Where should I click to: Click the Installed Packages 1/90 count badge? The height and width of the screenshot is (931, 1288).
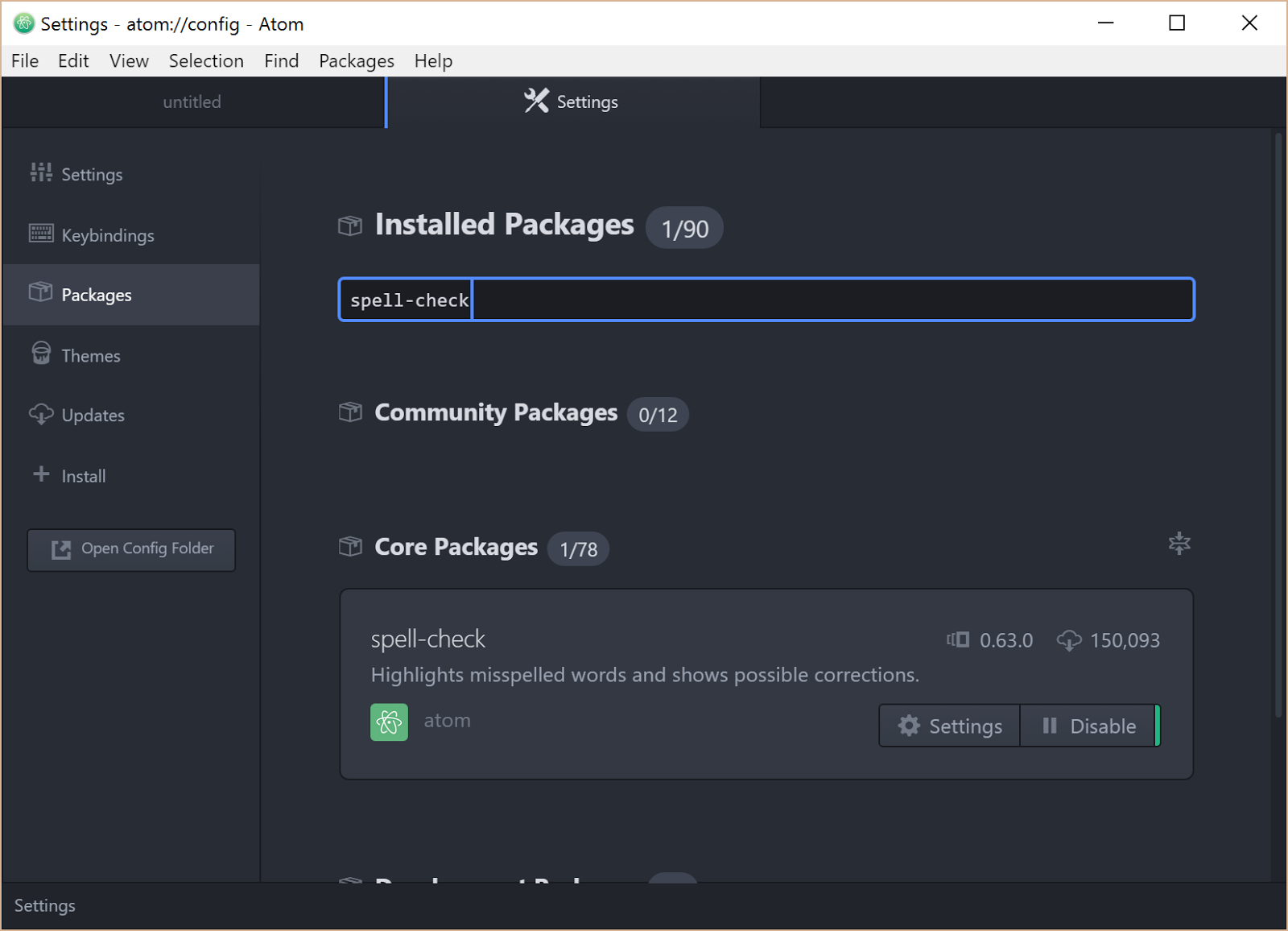click(x=684, y=229)
